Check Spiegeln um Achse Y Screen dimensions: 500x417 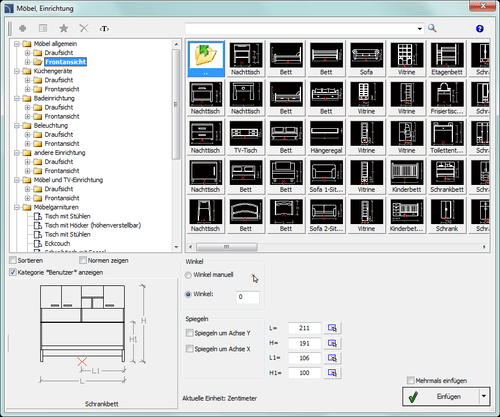(x=189, y=333)
